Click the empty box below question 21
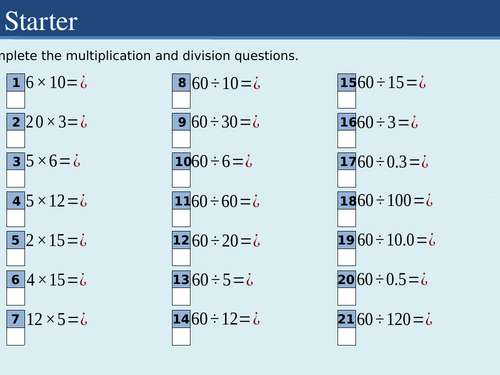500x375 pixels. (x=347, y=336)
